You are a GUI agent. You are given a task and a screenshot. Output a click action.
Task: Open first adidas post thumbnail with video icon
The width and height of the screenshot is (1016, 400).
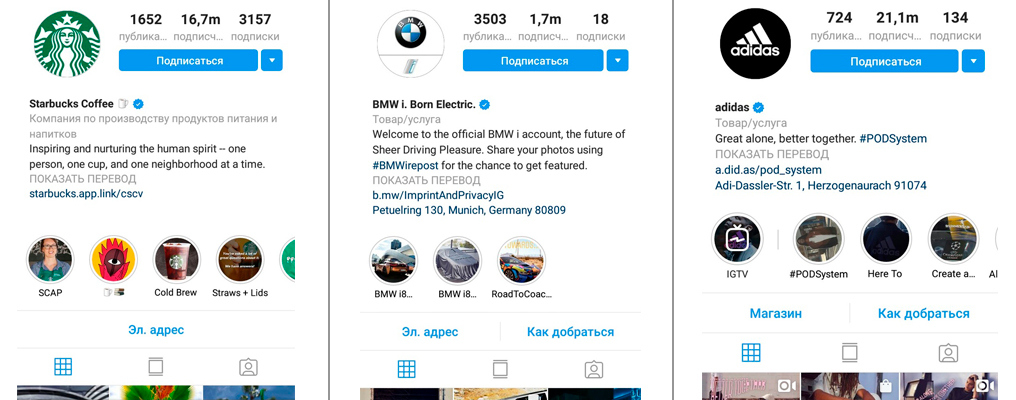(750, 386)
